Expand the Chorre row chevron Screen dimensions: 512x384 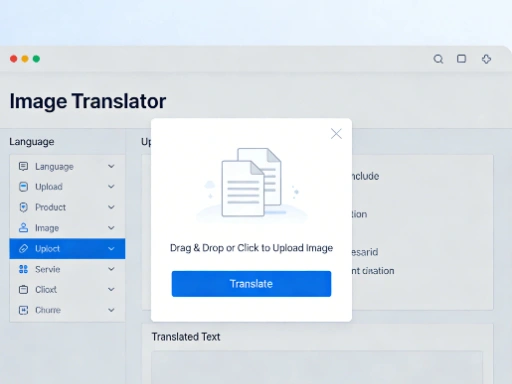pos(111,310)
